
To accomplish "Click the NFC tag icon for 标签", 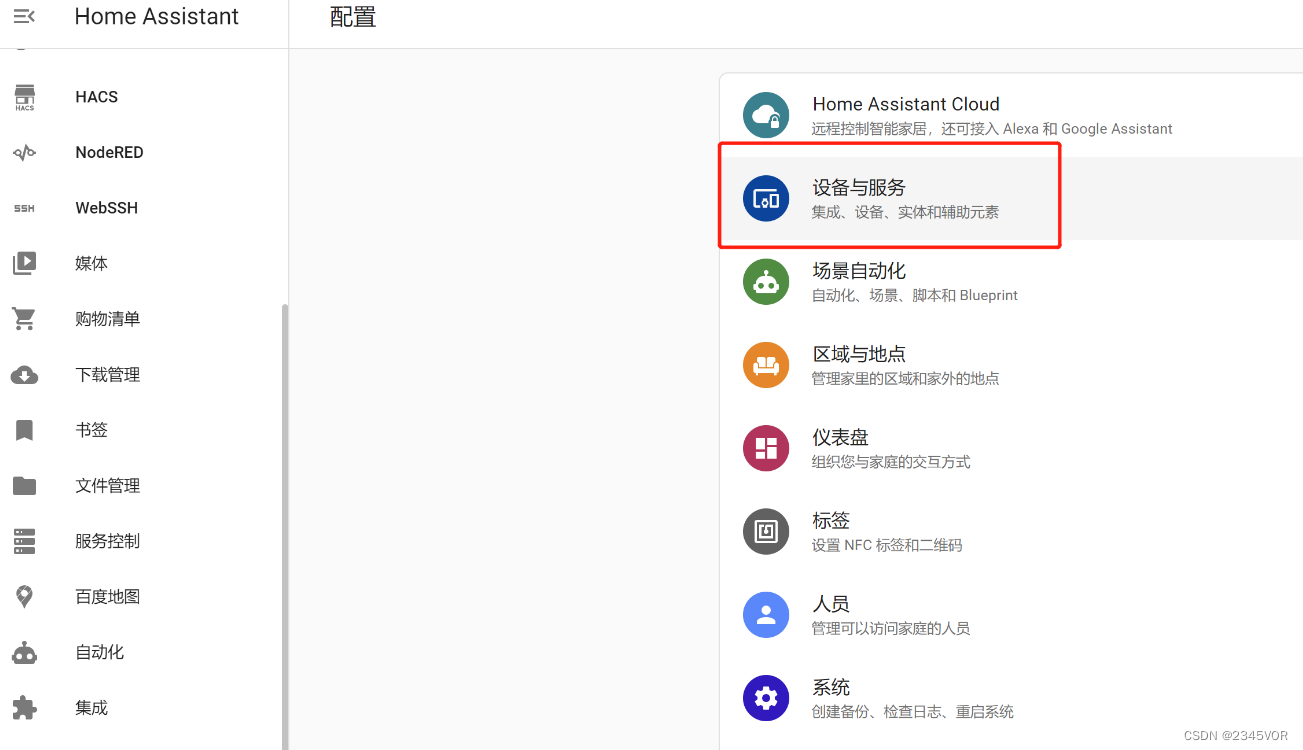I will pos(766,530).
